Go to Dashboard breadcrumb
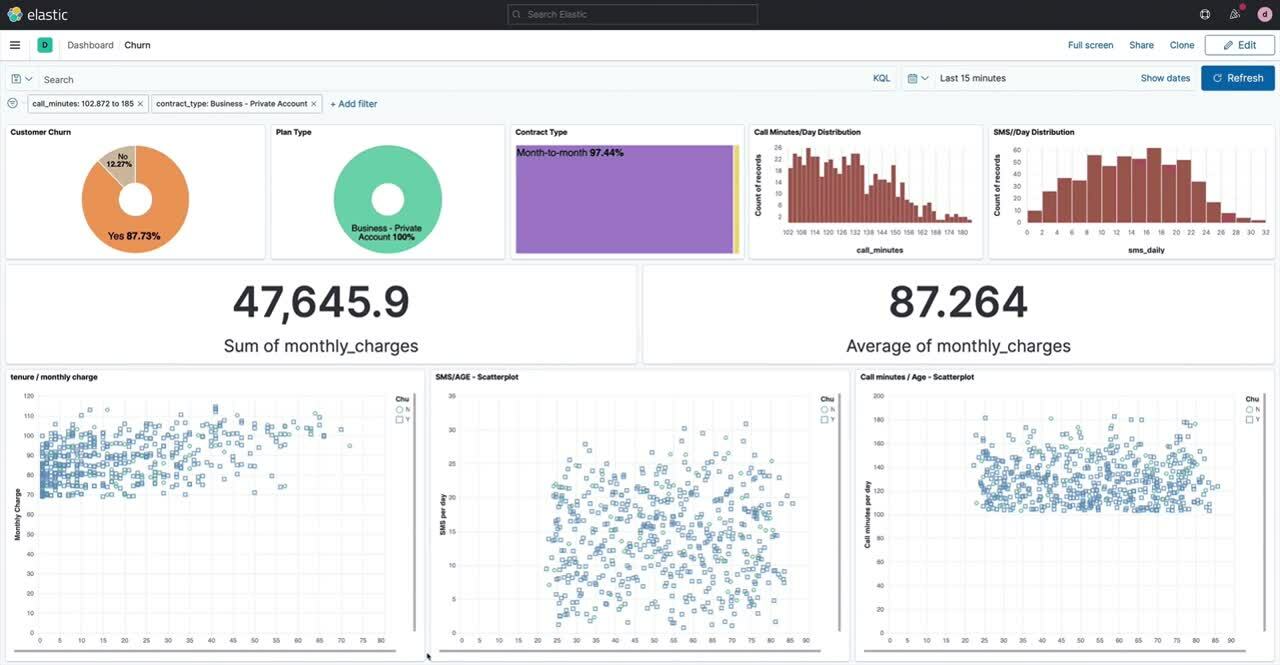1280x665 pixels. pyautogui.click(x=90, y=45)
